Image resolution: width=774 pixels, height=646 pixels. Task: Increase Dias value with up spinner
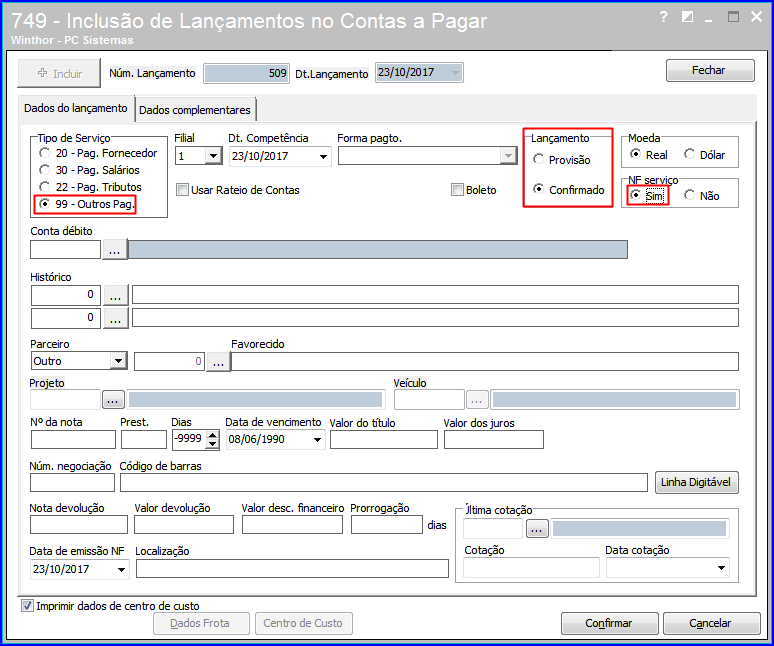(x=212, y=435)
